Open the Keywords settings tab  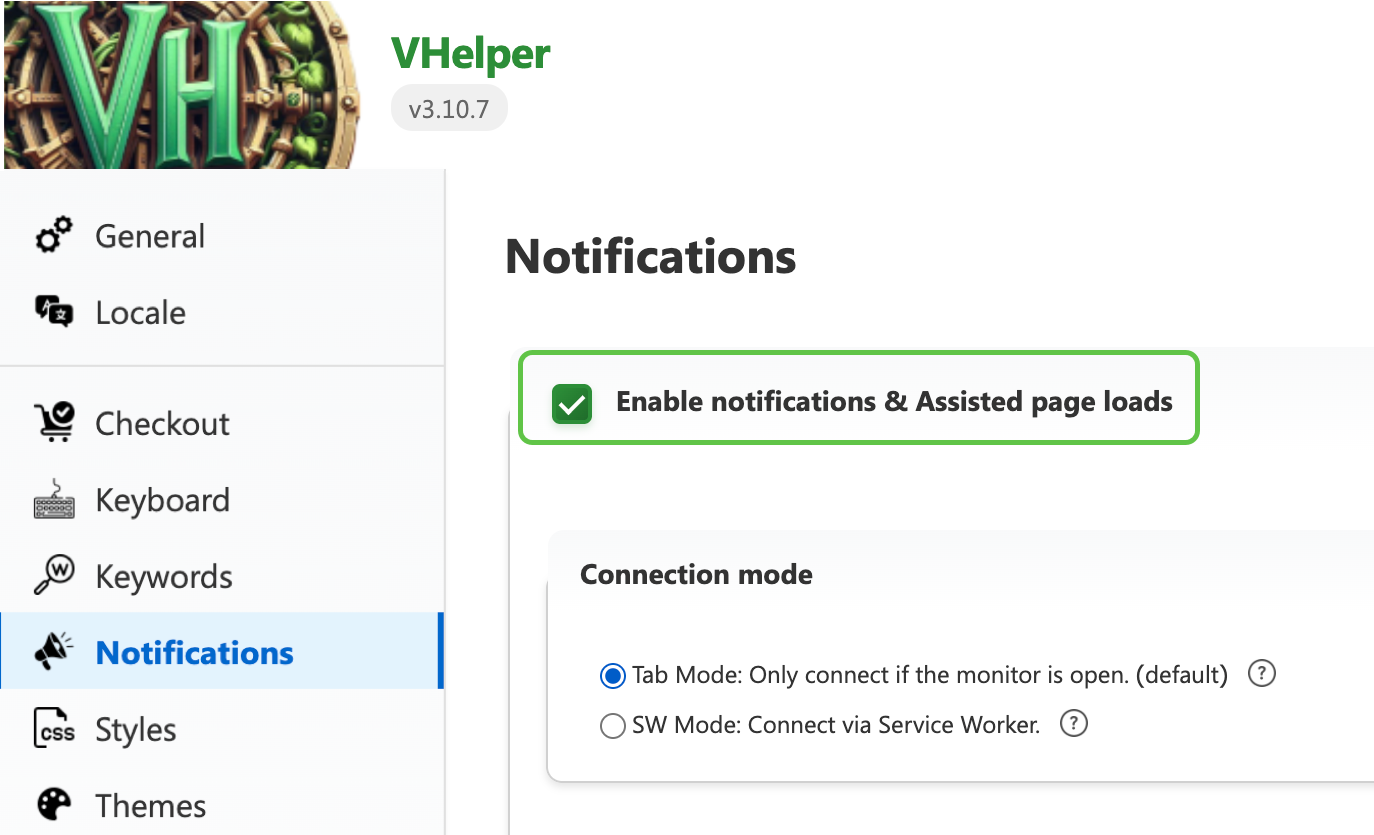[164, 576]
